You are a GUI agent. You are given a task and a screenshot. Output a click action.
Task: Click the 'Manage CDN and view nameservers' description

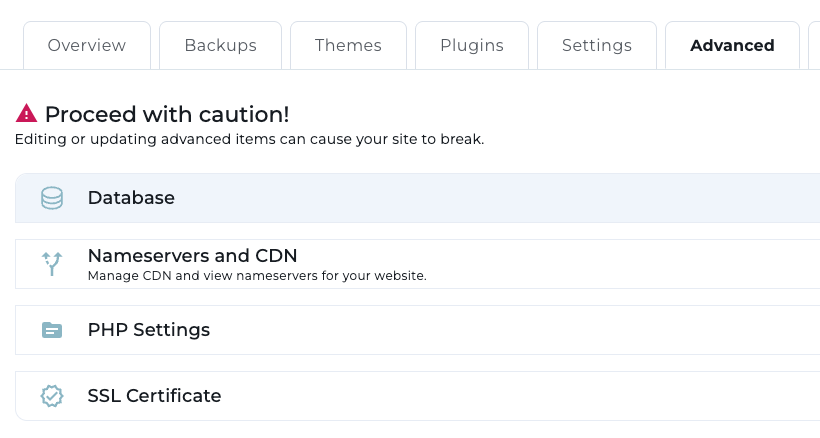pyautogui.click(x=257, y=276)
